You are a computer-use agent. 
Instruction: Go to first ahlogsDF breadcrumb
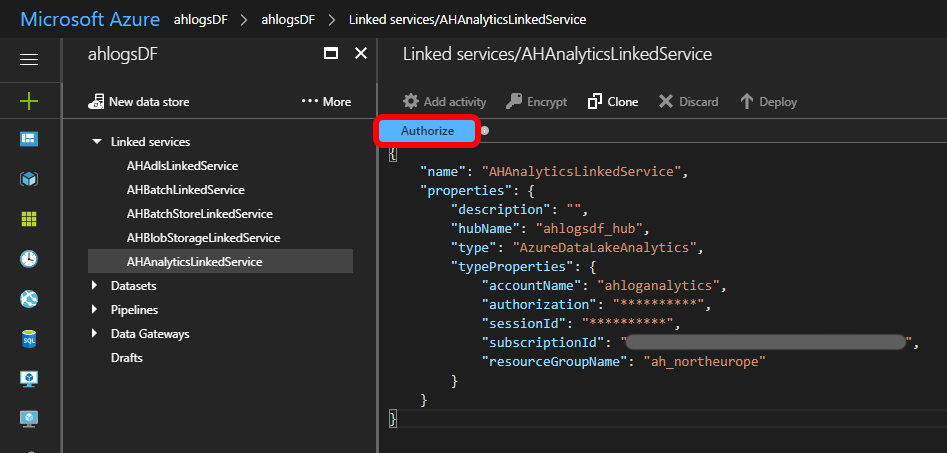[201, 19]
